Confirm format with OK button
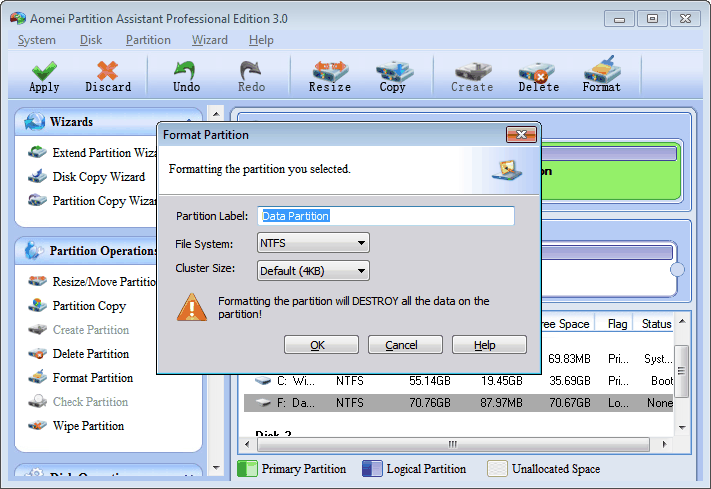 point(321,345)
